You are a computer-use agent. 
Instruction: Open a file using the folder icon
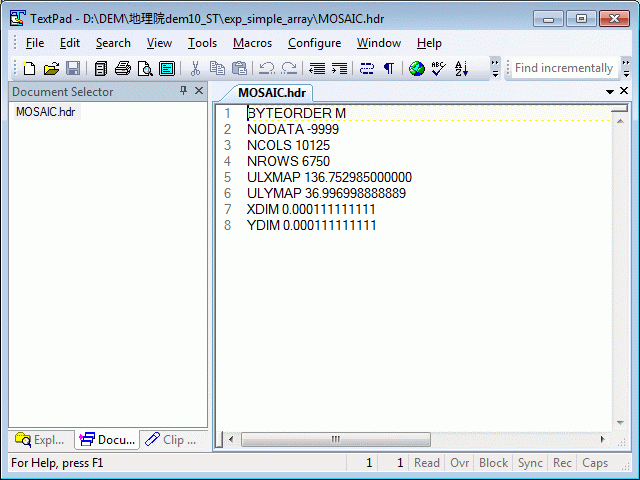pyautogui.click(x=51, y=68)
